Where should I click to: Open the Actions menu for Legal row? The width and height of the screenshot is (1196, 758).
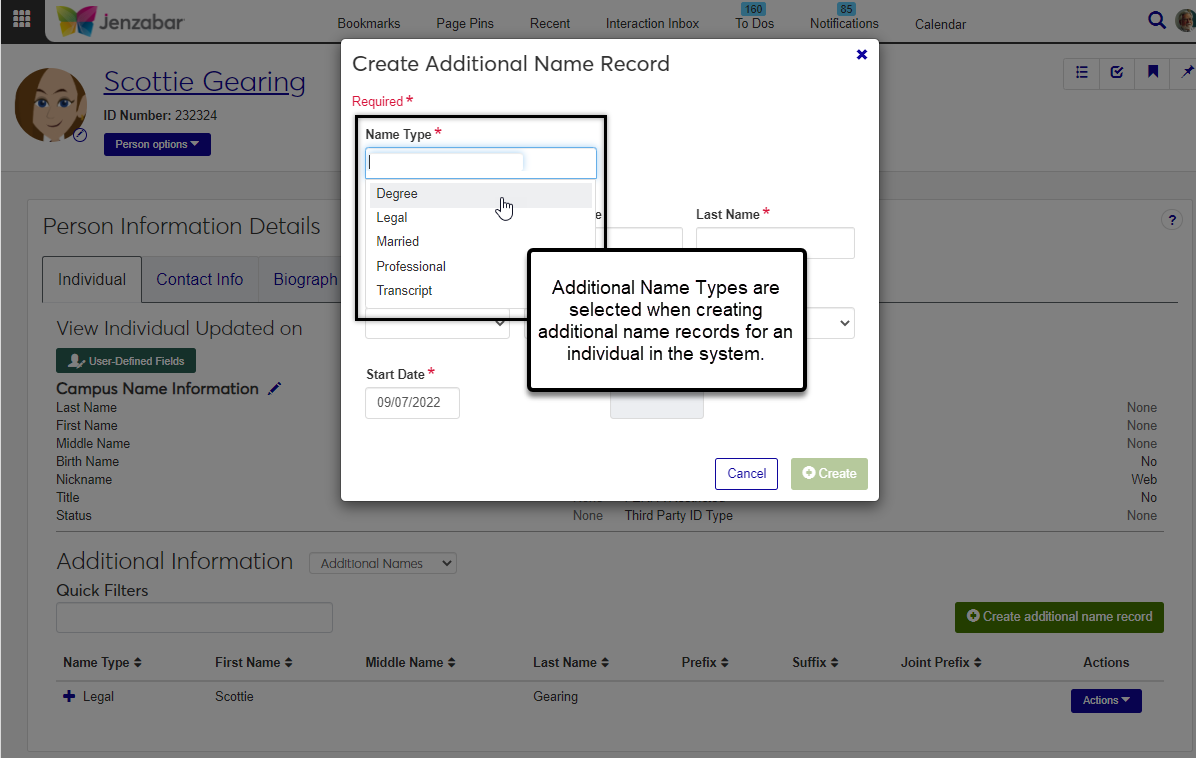(x=1105, y=701)
